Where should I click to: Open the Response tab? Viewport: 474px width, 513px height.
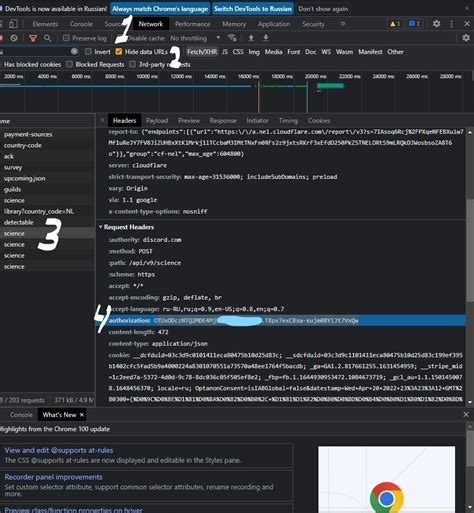(223, 120)
